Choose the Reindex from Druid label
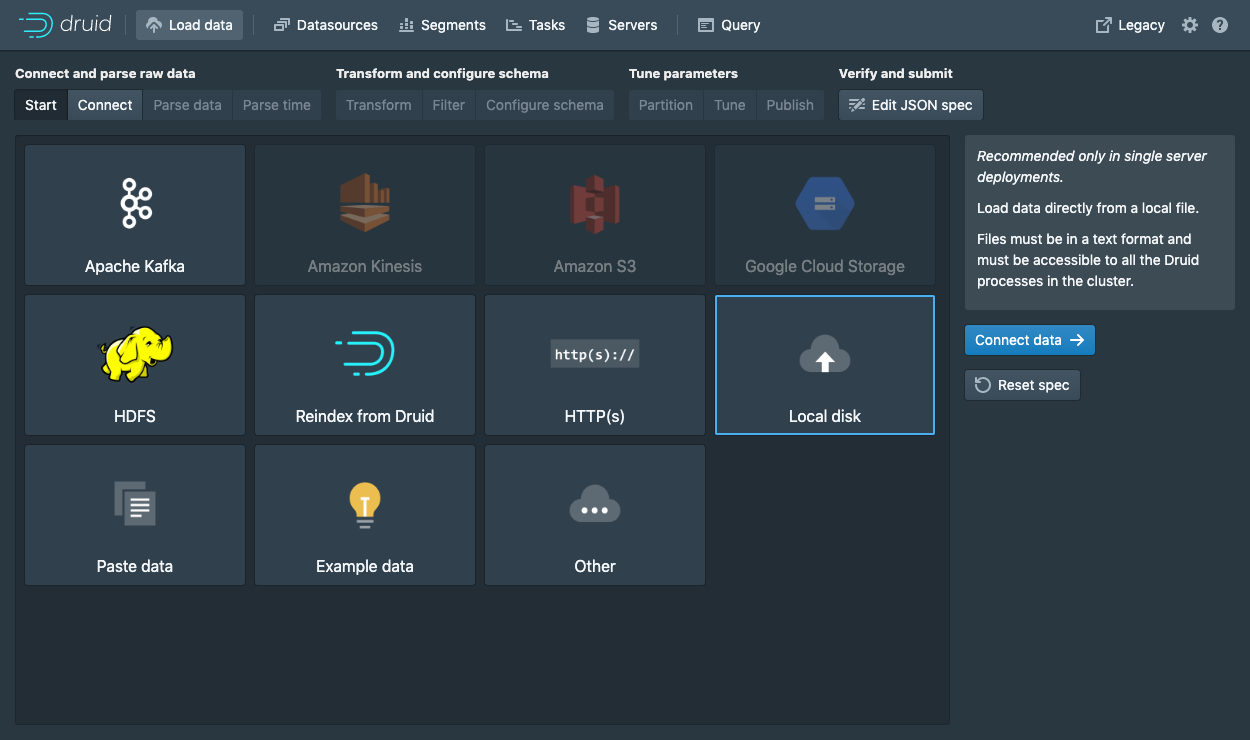This screenshot has height=740, width=1250. click(x=365, y=416)
